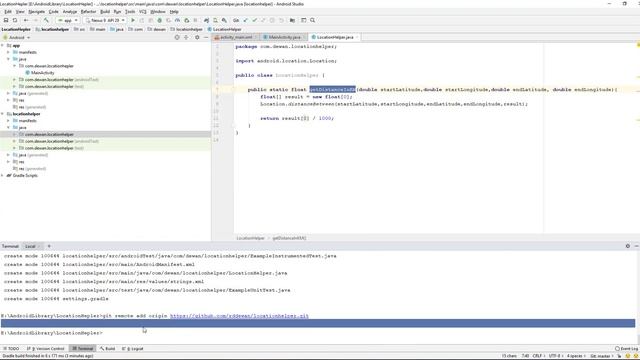
Task: Select MainActivity in project tree
Action: 40,73
